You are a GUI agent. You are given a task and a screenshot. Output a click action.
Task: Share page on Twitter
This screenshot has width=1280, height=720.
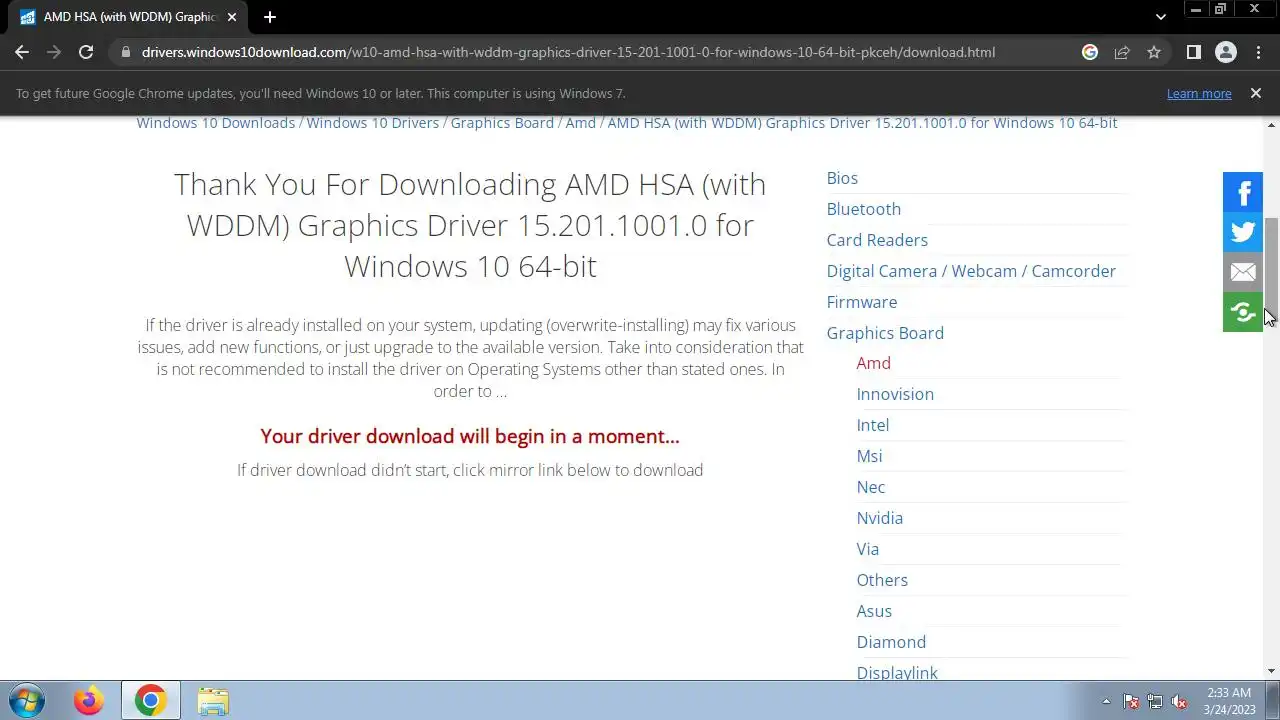[1243, 232]
